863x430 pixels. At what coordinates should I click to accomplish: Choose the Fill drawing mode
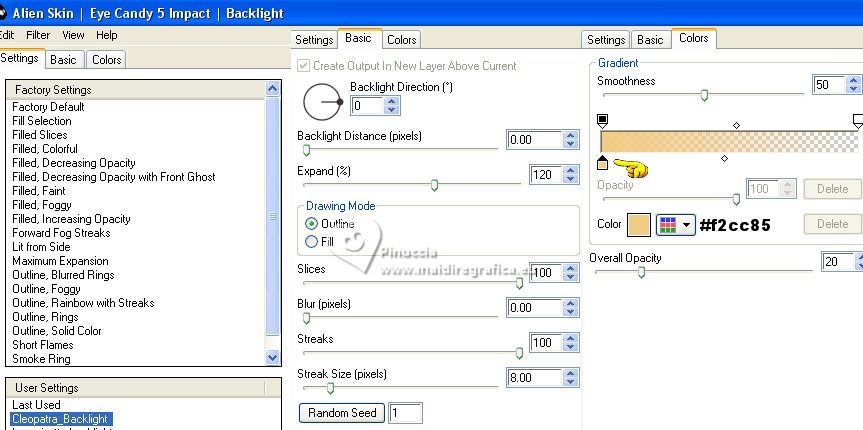pyautogui.click(x=312, y=241)
